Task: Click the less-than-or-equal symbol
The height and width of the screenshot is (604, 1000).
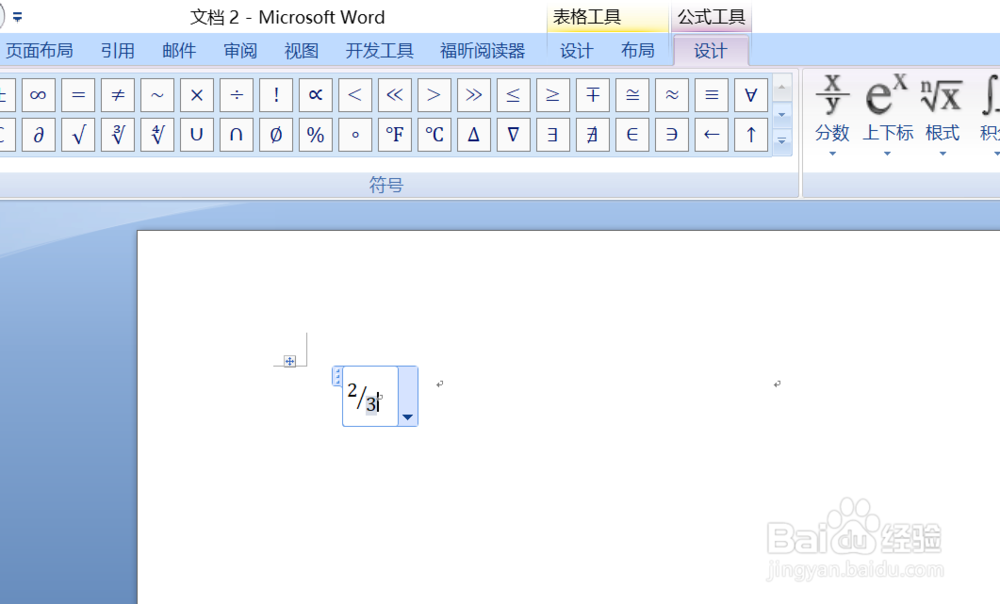Action: (513, 95)
